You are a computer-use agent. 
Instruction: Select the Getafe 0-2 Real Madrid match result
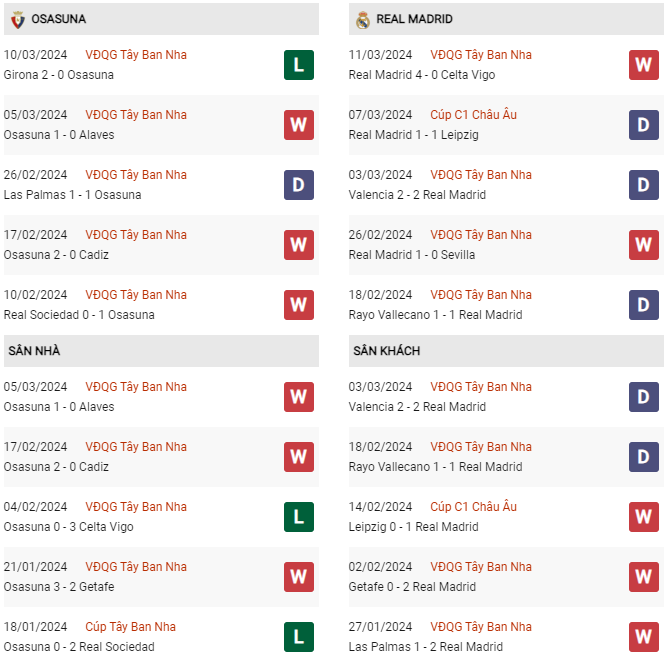(412, 587)
